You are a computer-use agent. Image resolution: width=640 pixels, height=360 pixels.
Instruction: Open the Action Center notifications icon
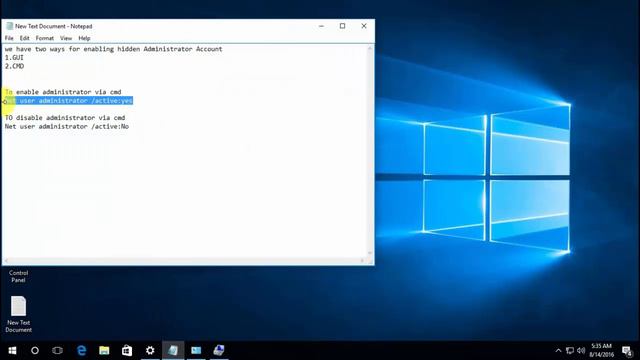pos(627,350)
